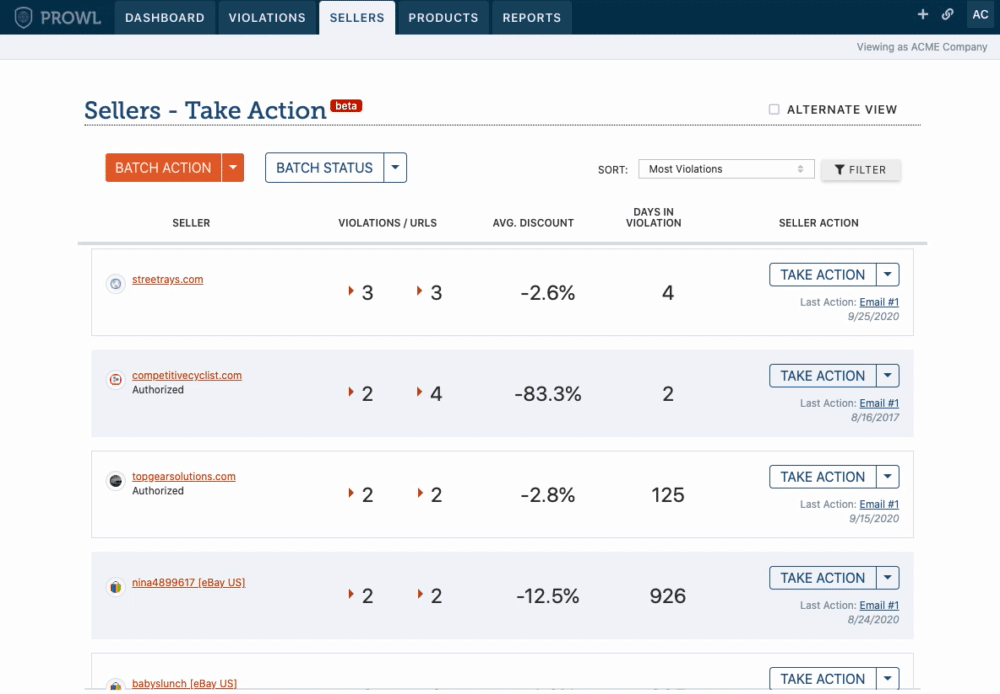Click the Days in Violation column header
Viewport: 1000px width, 694px height.
pos(654,218)
